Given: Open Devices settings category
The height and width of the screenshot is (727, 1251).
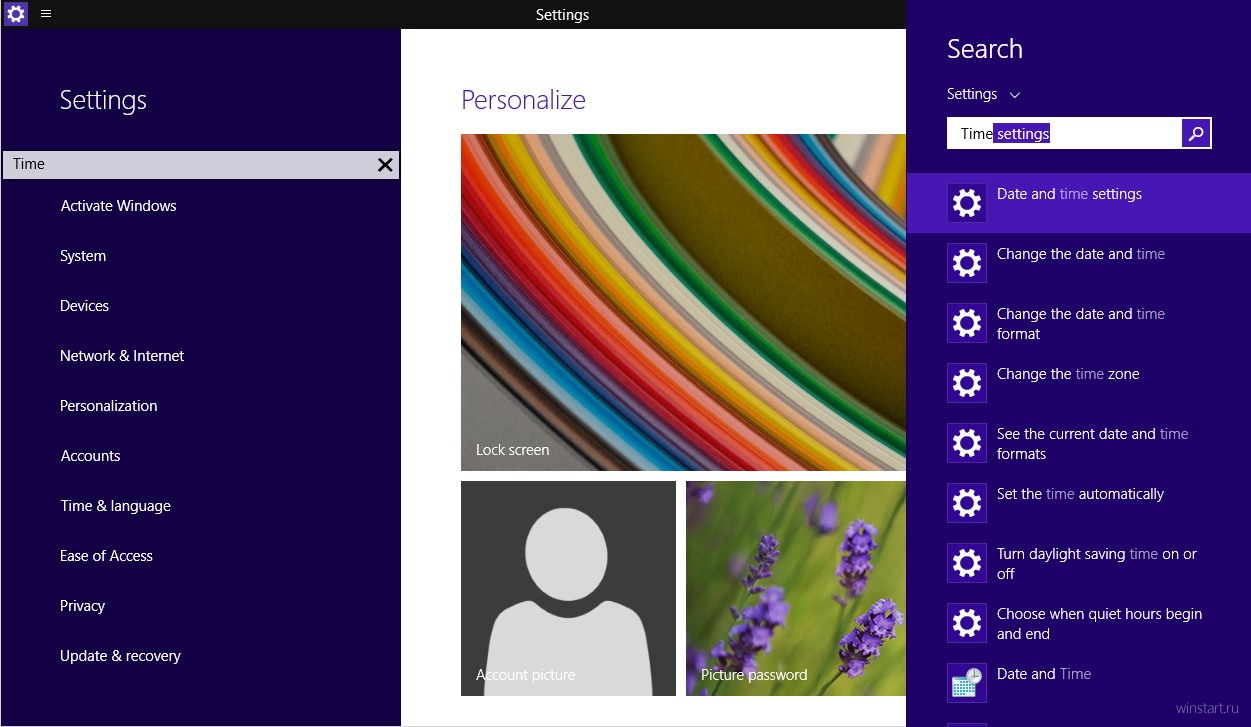Looking at the screenshot, I should coord(84,306).
